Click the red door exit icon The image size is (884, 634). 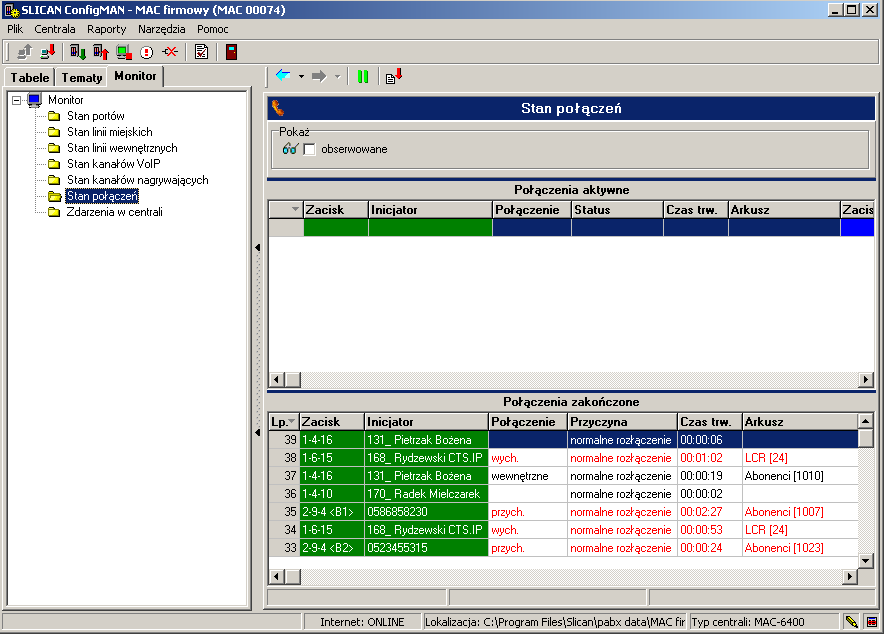(231, 52)
